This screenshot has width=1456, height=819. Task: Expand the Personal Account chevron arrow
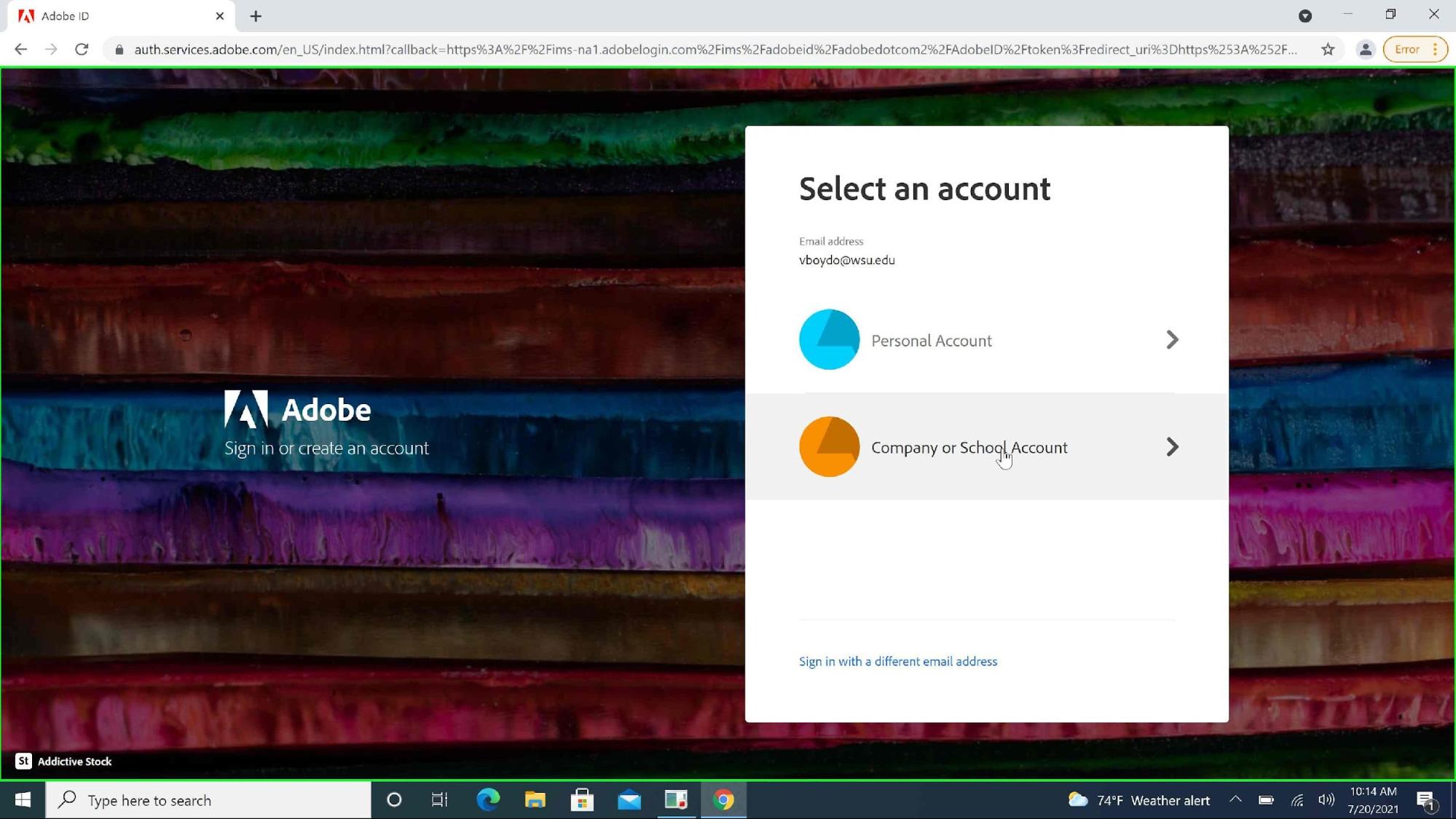pyautogui.click(x=1171, y=339)
